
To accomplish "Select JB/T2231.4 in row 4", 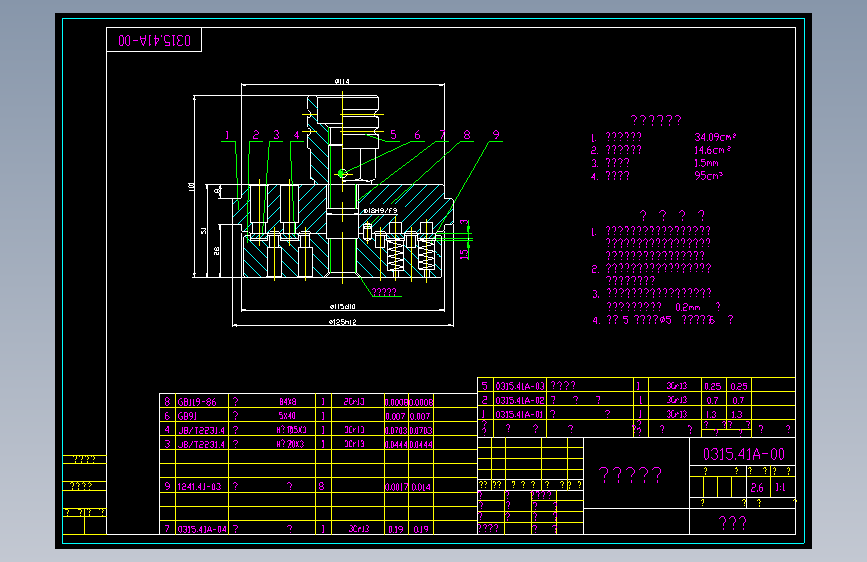I will point(201,430).
